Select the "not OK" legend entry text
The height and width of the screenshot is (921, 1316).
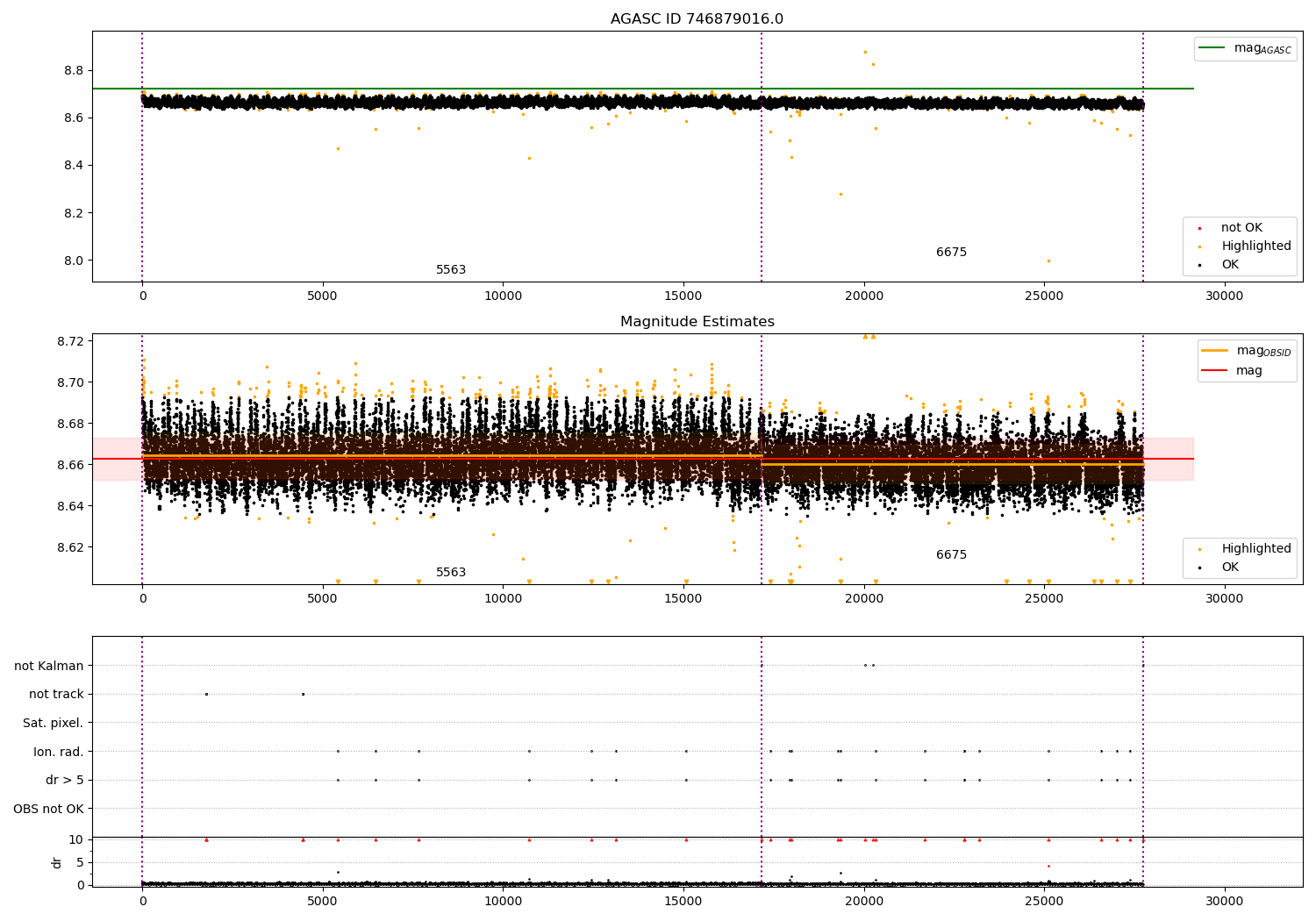point(1241,228)
